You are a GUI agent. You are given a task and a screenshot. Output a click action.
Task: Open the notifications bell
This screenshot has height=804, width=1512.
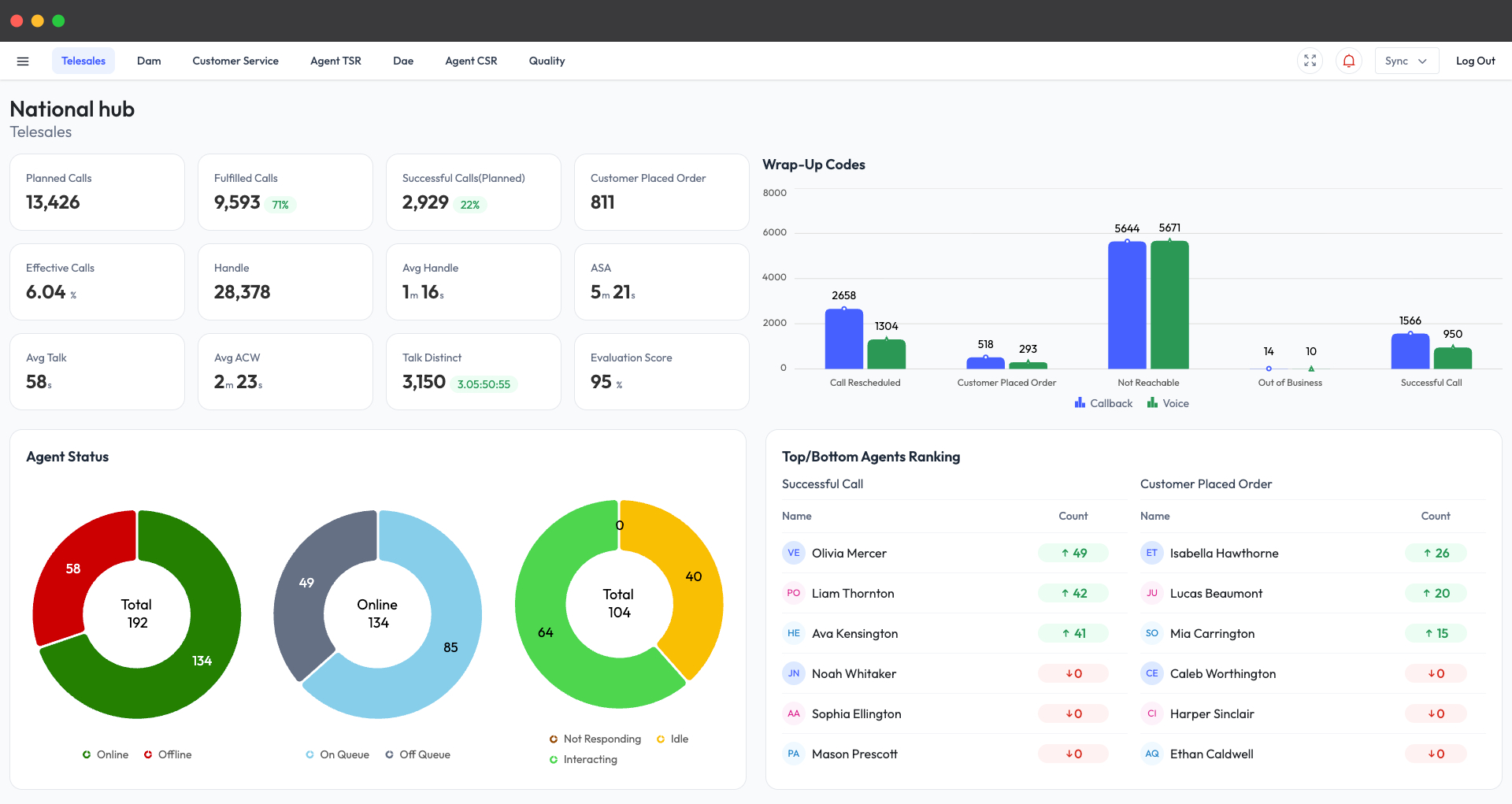tap(1348, 61)
